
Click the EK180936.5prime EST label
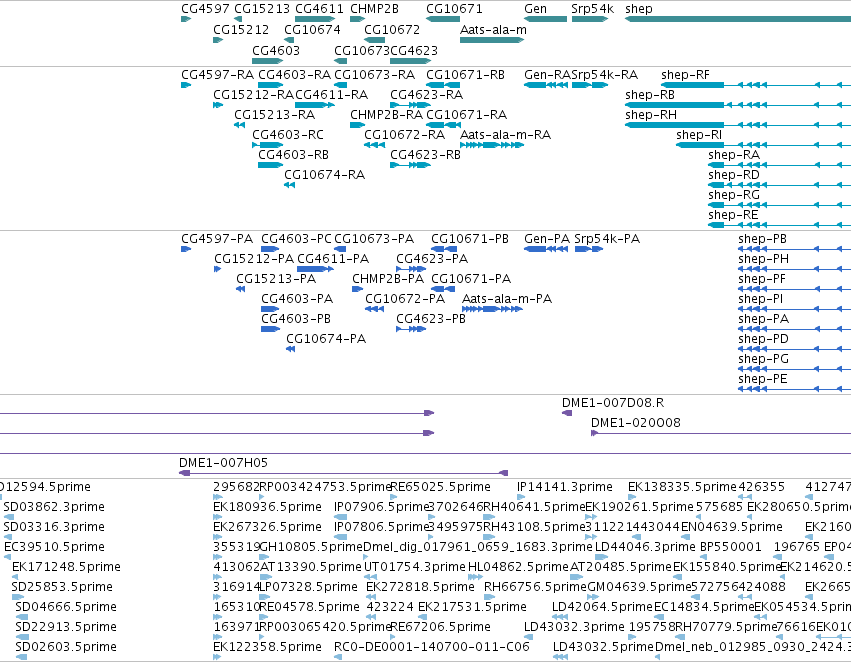pyautogui.click(x=268, y=507)
